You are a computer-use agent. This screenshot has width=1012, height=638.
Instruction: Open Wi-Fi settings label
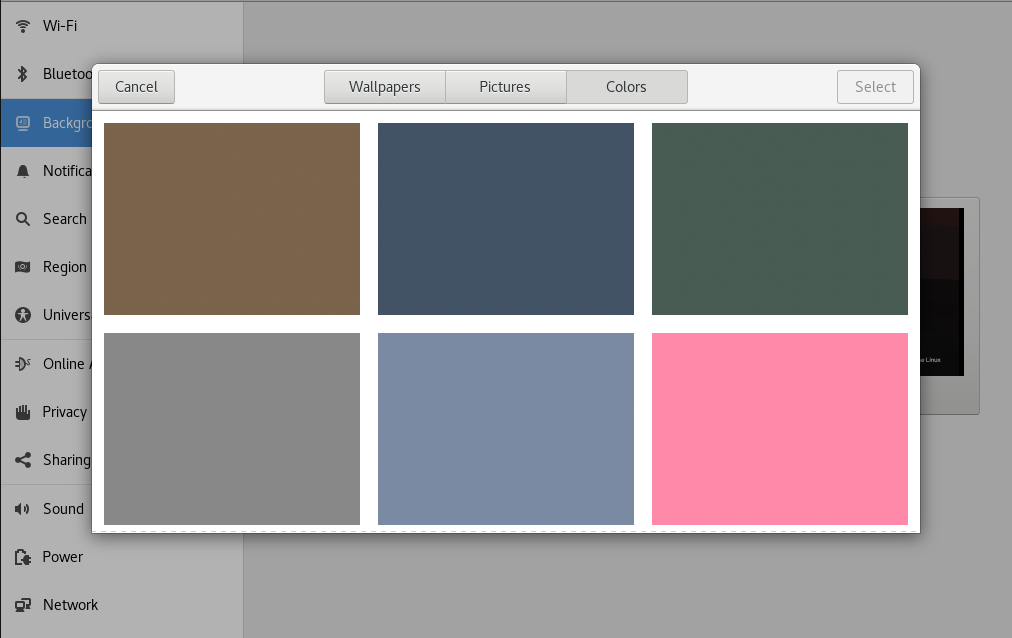tap(60, 26)
